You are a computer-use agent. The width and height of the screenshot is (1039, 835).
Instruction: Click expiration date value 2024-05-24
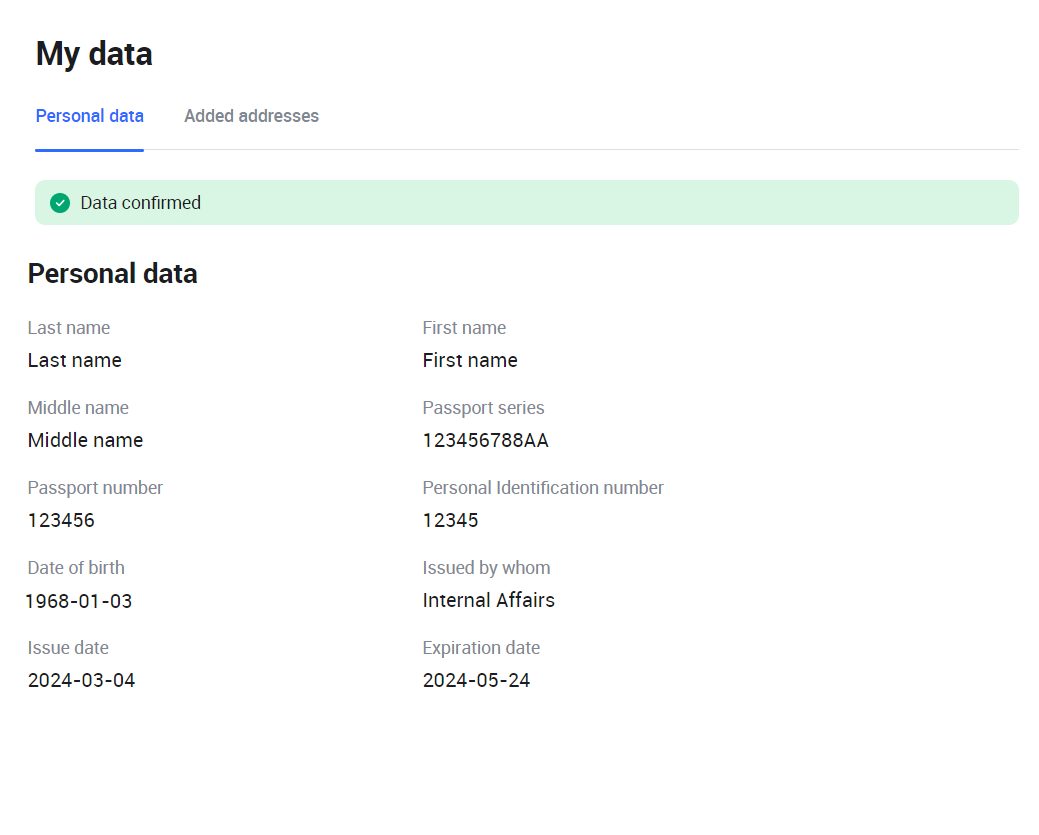[x=476, y=680]
